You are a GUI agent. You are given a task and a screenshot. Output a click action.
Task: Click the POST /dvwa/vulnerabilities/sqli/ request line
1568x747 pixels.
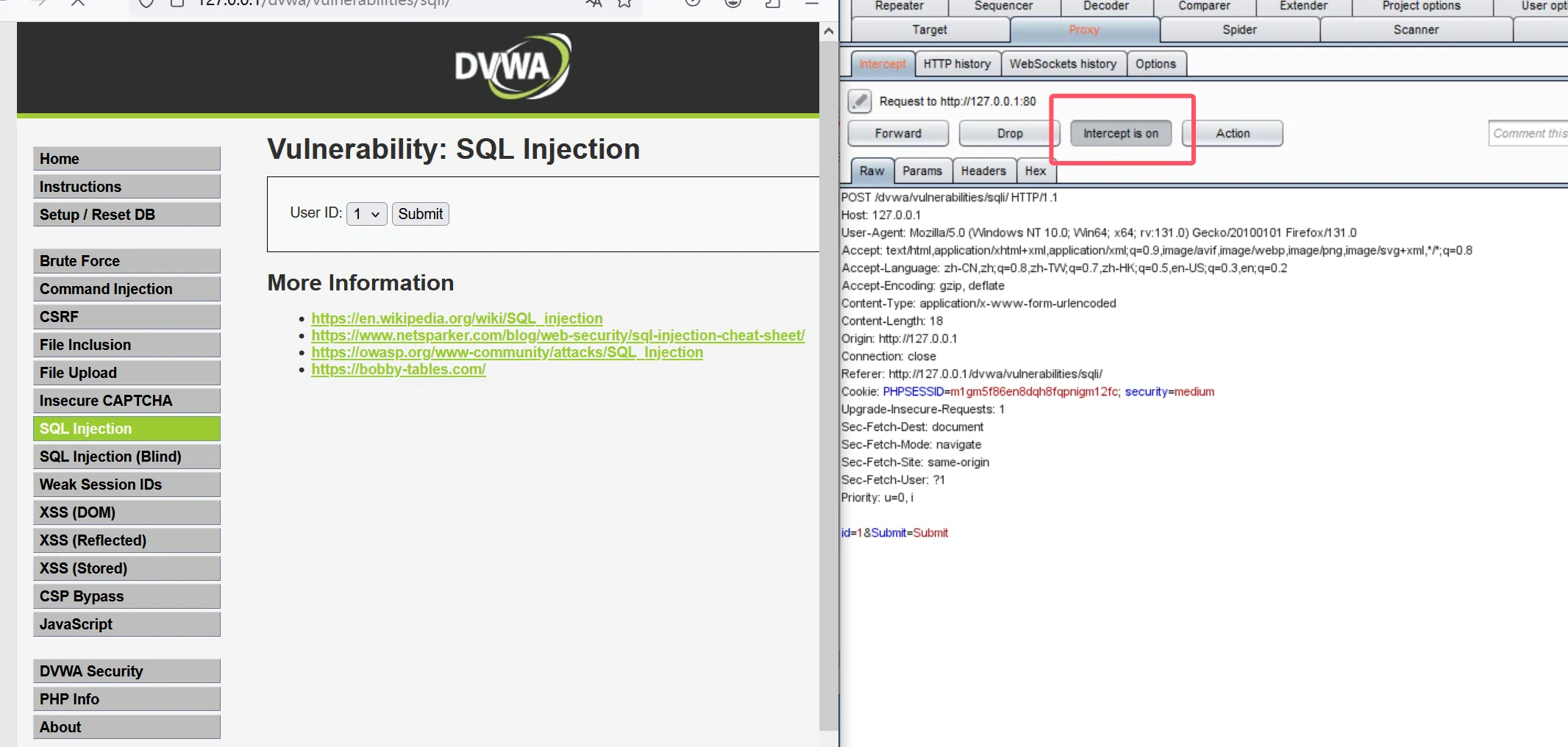(949, 197)
